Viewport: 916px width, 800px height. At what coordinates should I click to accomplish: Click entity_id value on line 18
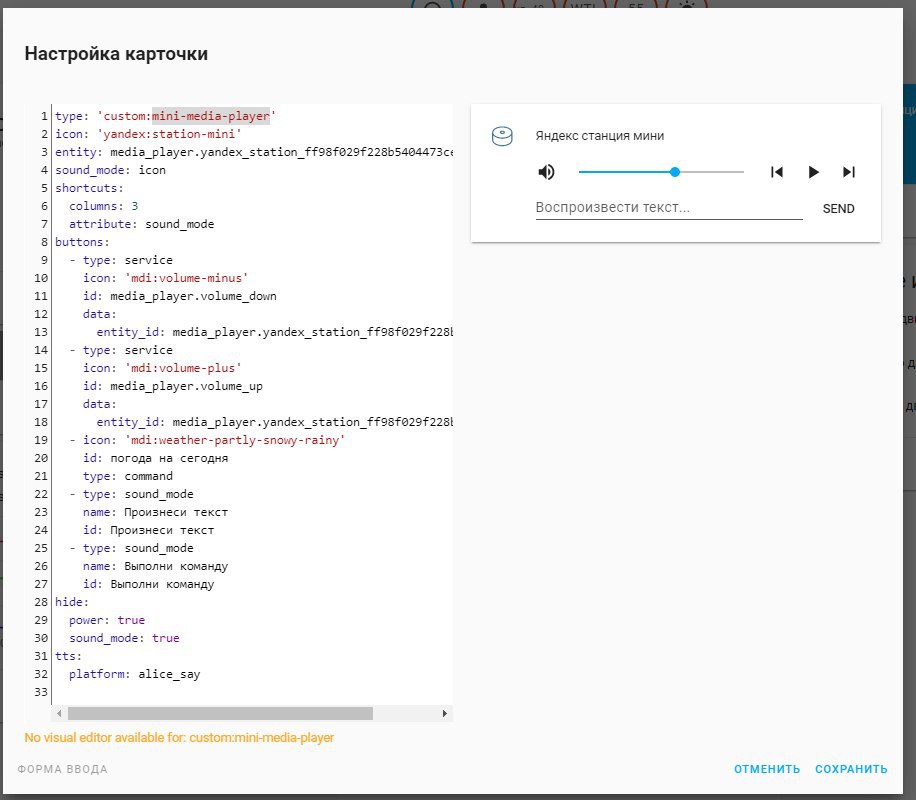tap(313, 422)
